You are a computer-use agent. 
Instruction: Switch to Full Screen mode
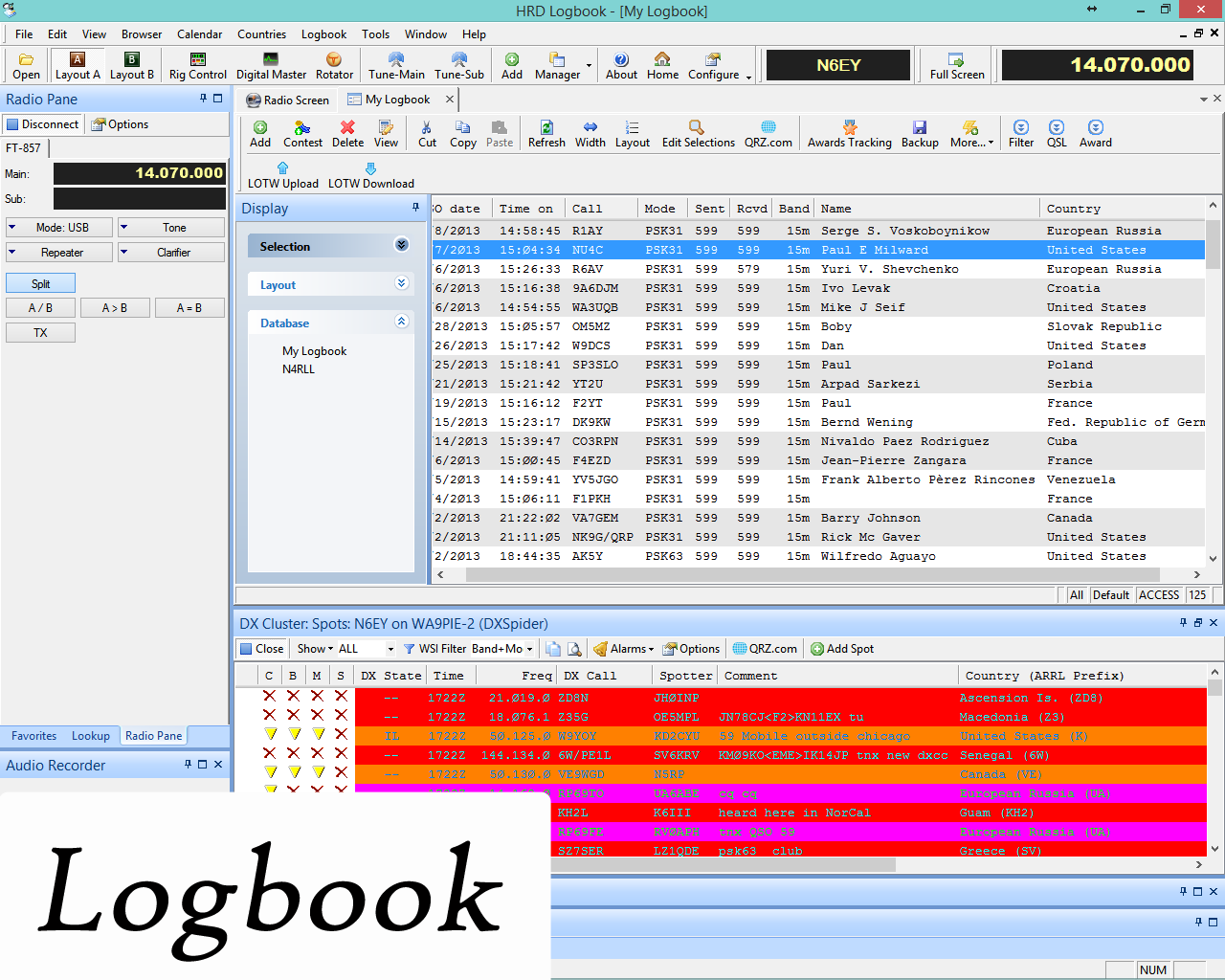point(957,66)
